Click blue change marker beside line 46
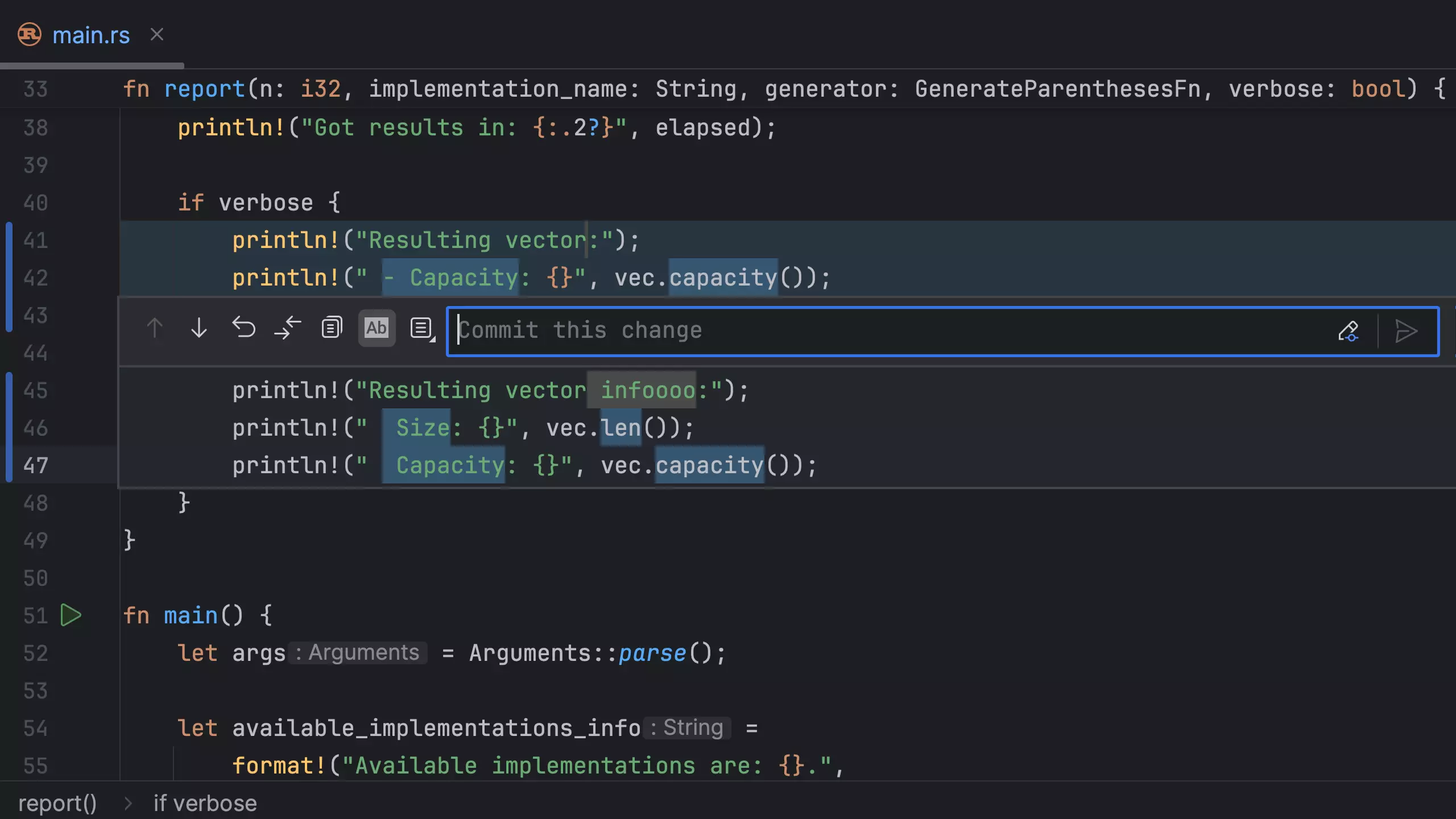The height and width of the screenshot is (819, 1456). click(9, 428)
